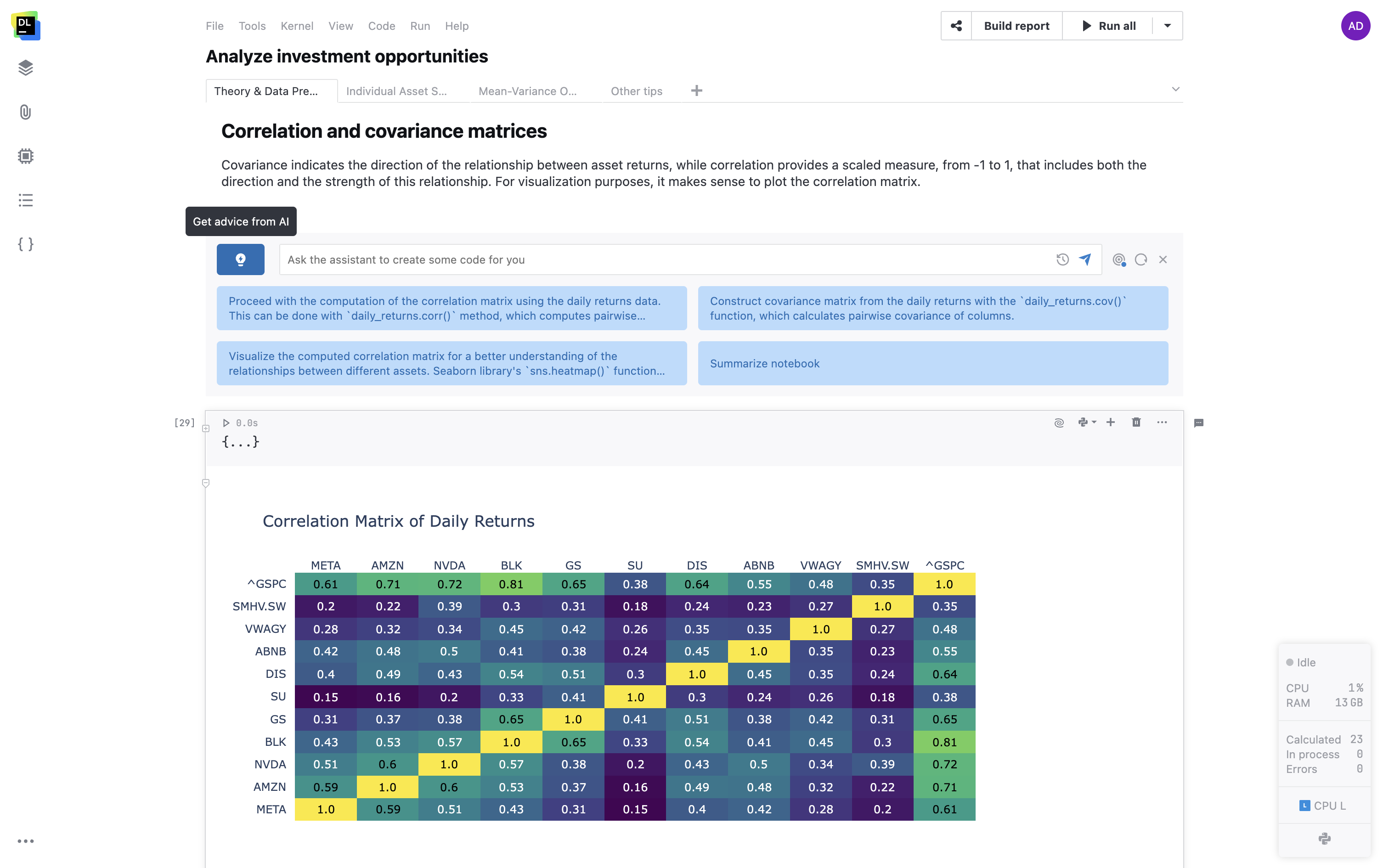Switch to the Mean-Variance O... tab
This screenshot has width=1389, height=868.
527,91
